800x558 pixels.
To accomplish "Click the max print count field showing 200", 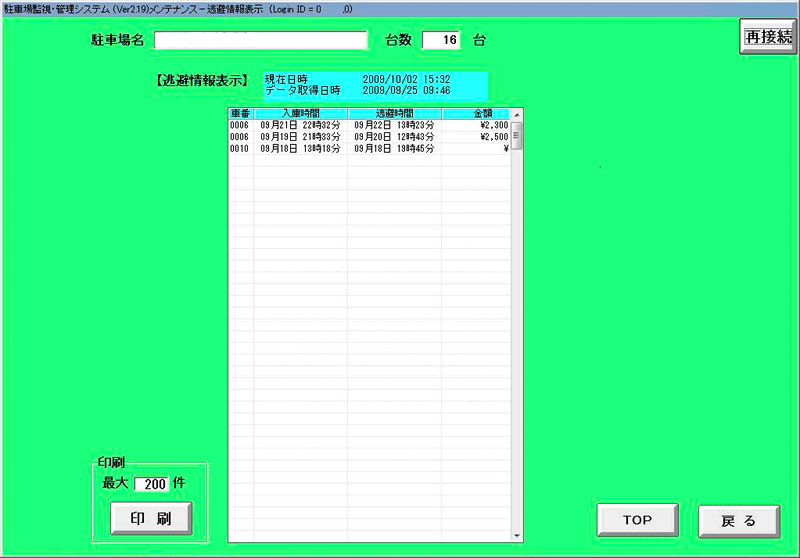I will click(151, 483).
